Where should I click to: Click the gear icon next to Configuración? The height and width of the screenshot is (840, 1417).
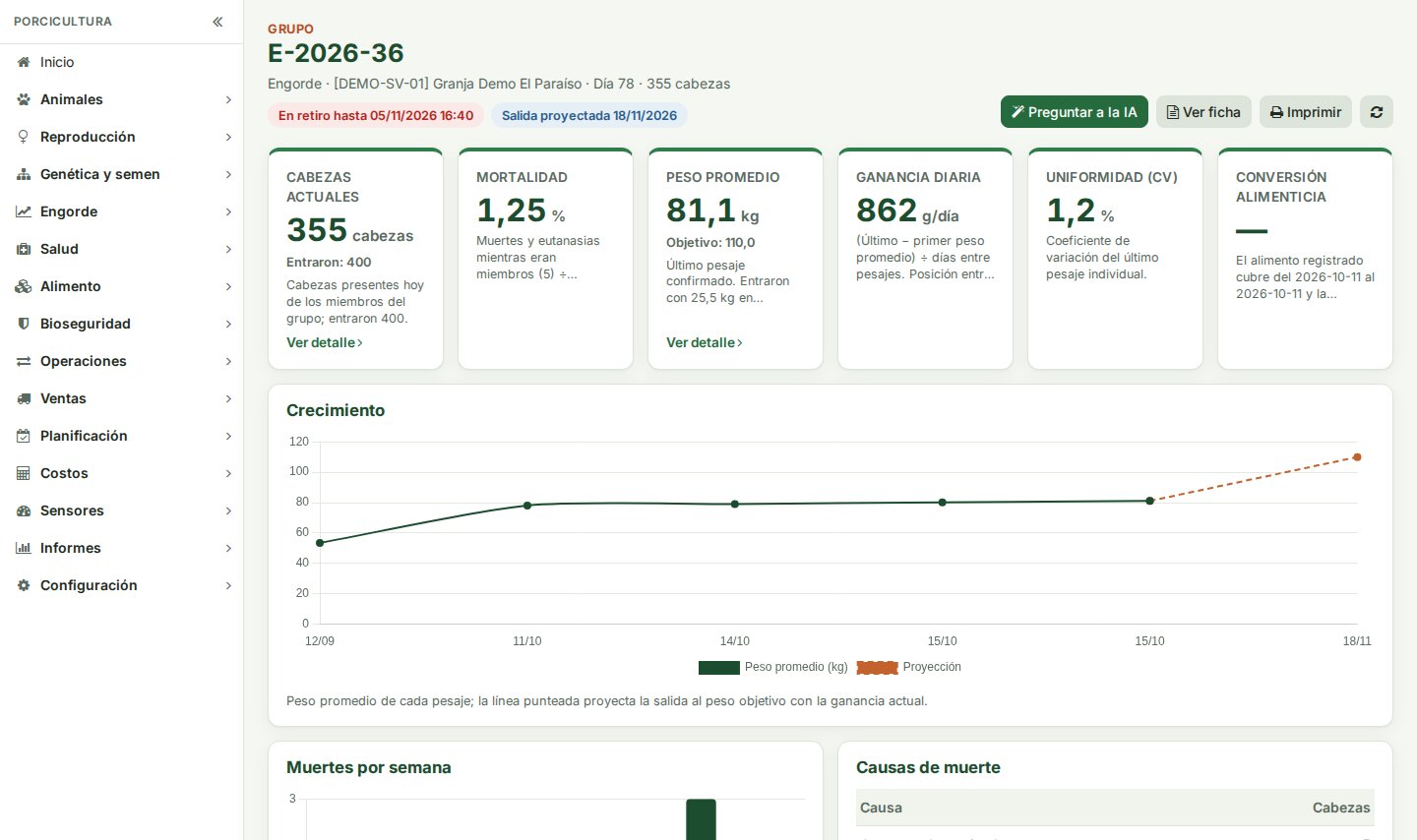(24, 585)
